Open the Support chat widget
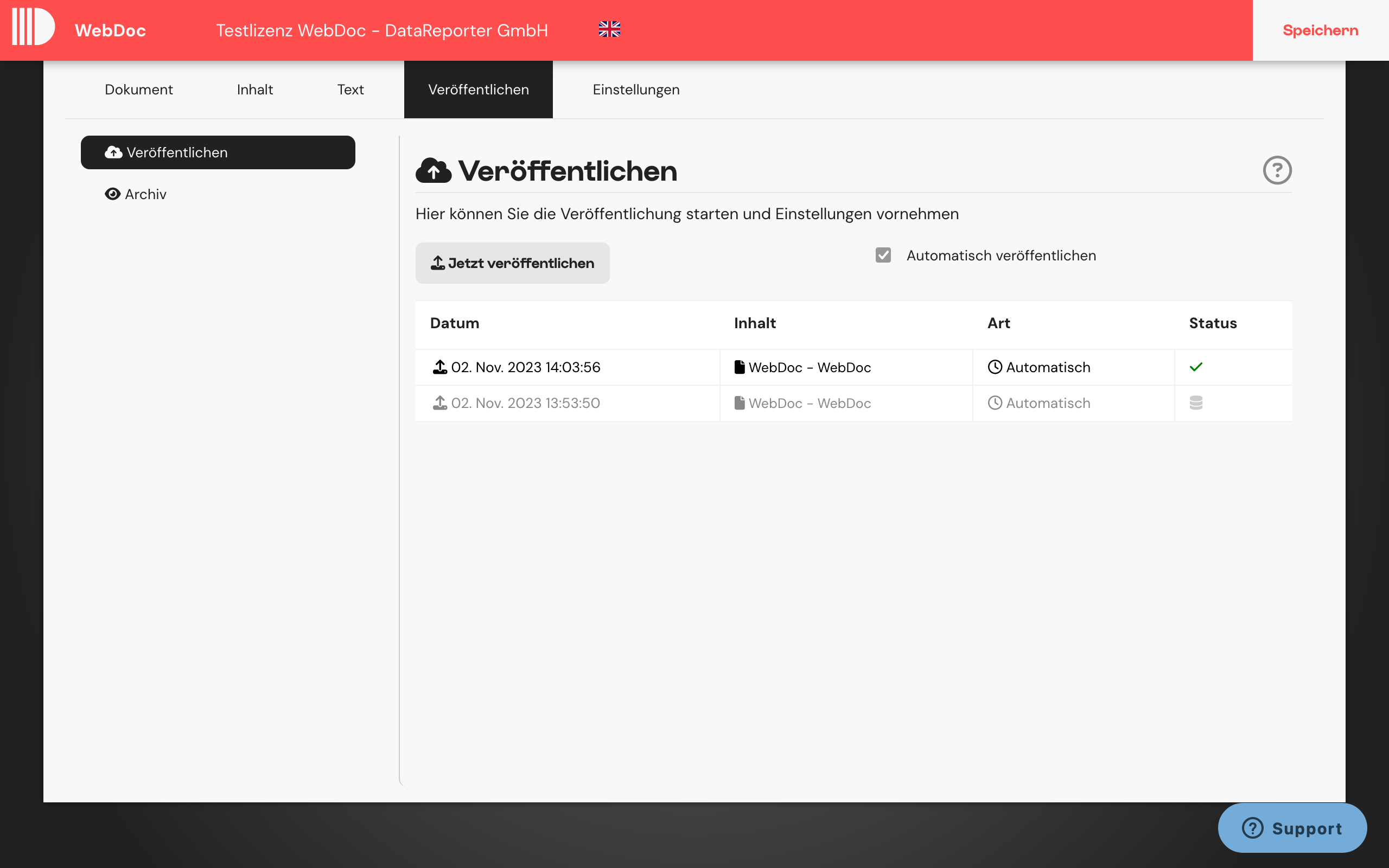The image size is (1389, 868). point(1293,828)
